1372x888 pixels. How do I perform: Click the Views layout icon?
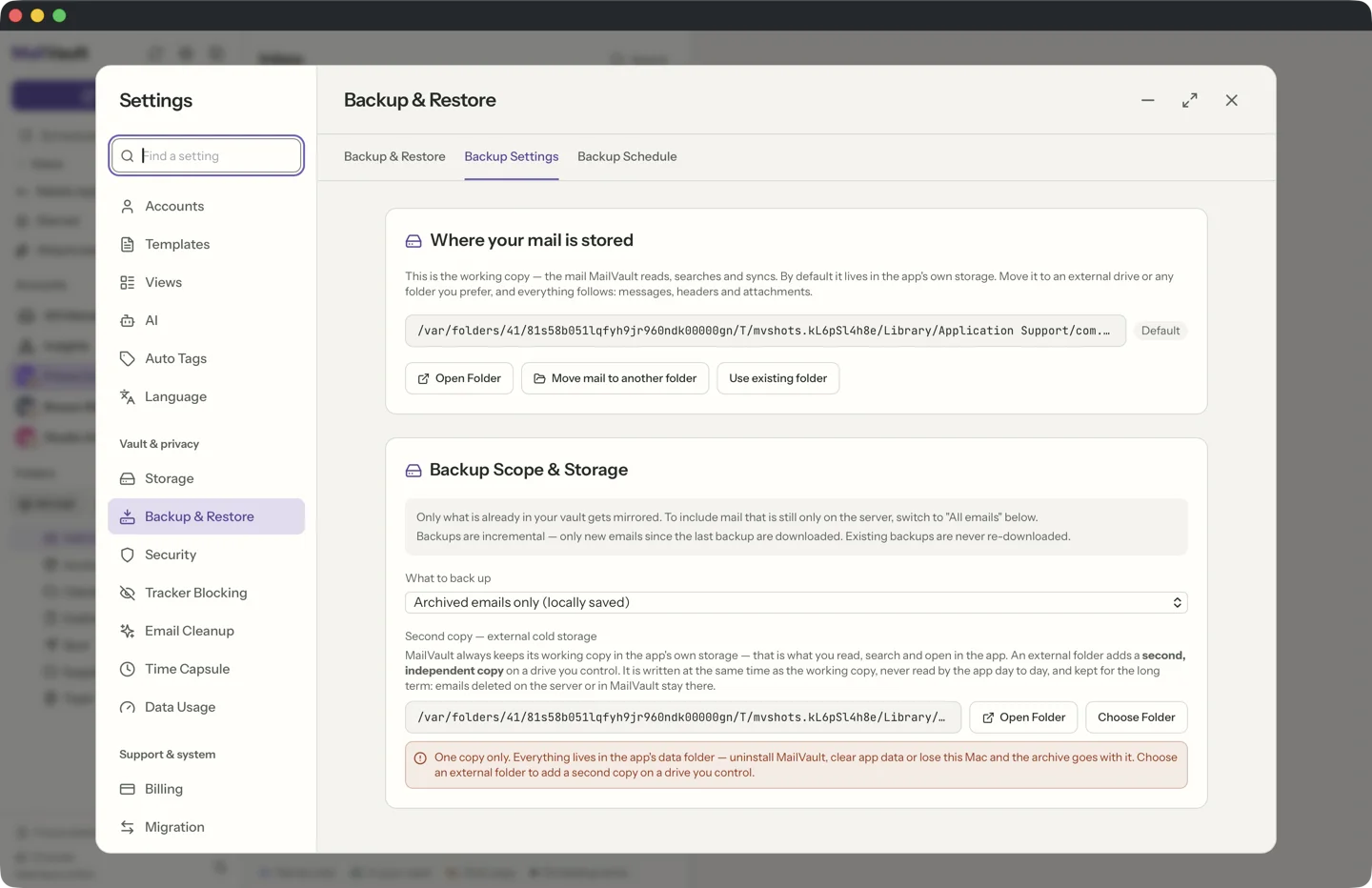pyautogui.click(x=128, y=282)
